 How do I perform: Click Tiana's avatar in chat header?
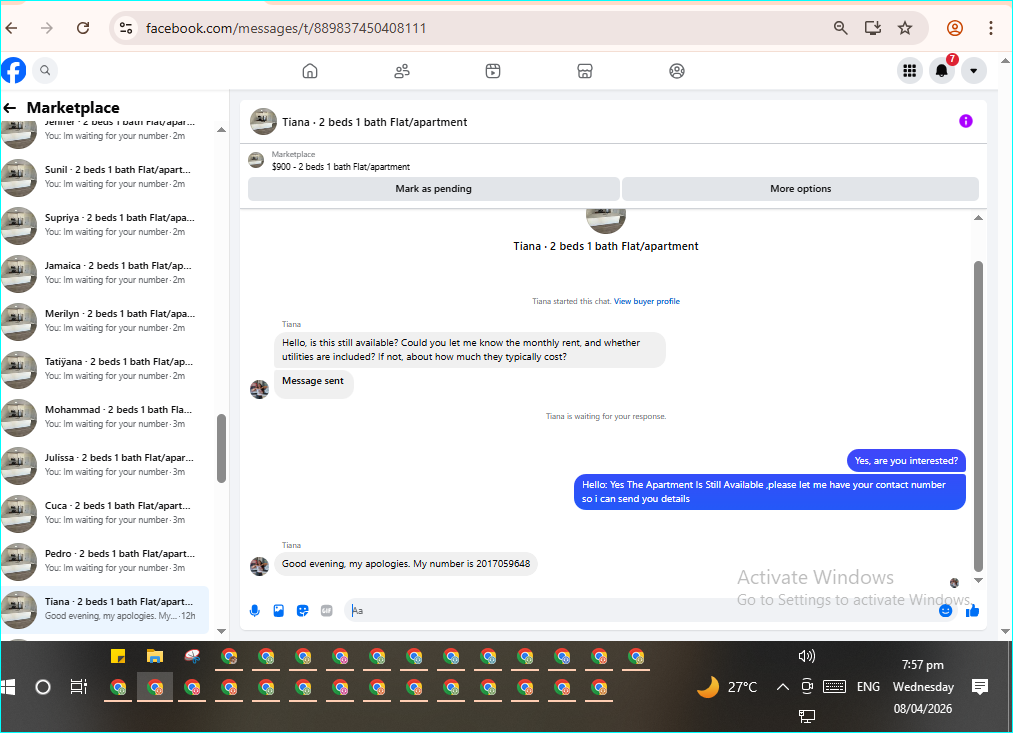pyautogui.click(x=264, y=121)
